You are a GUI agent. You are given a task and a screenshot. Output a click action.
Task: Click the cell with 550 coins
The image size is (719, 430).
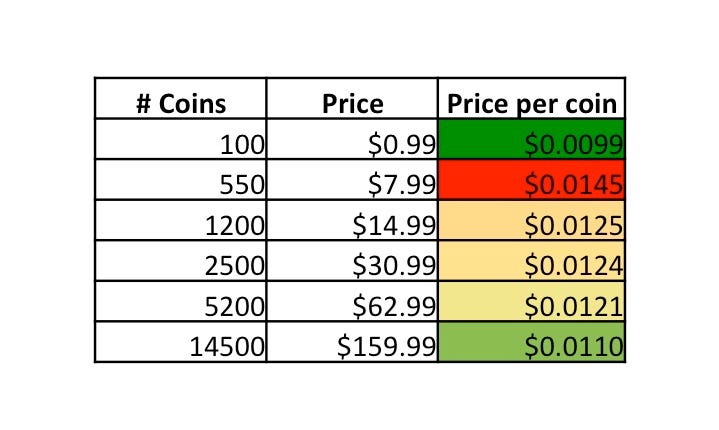[x=180, y=179]
